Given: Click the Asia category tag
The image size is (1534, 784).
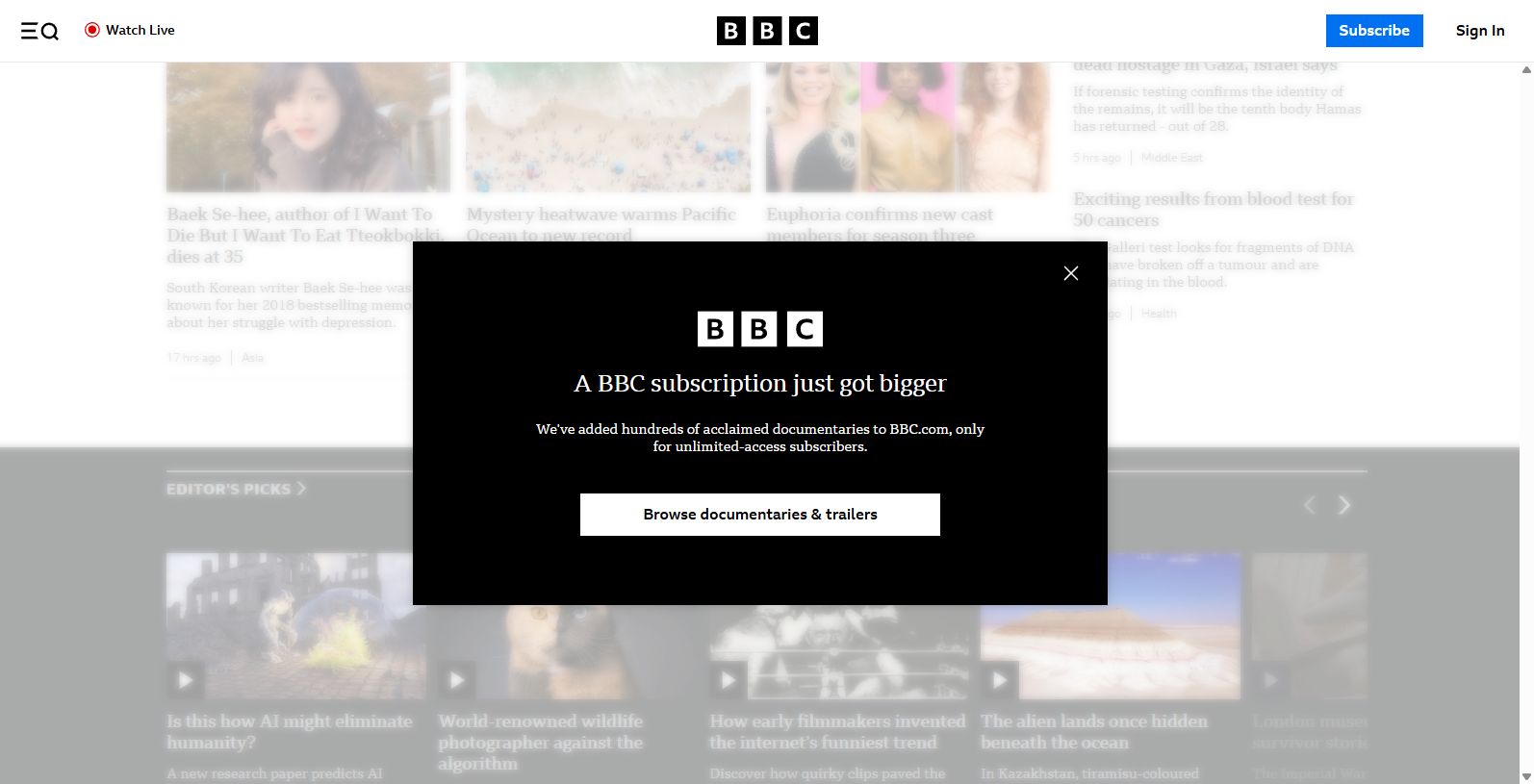Looking at the screenshot, I should 252,358.
